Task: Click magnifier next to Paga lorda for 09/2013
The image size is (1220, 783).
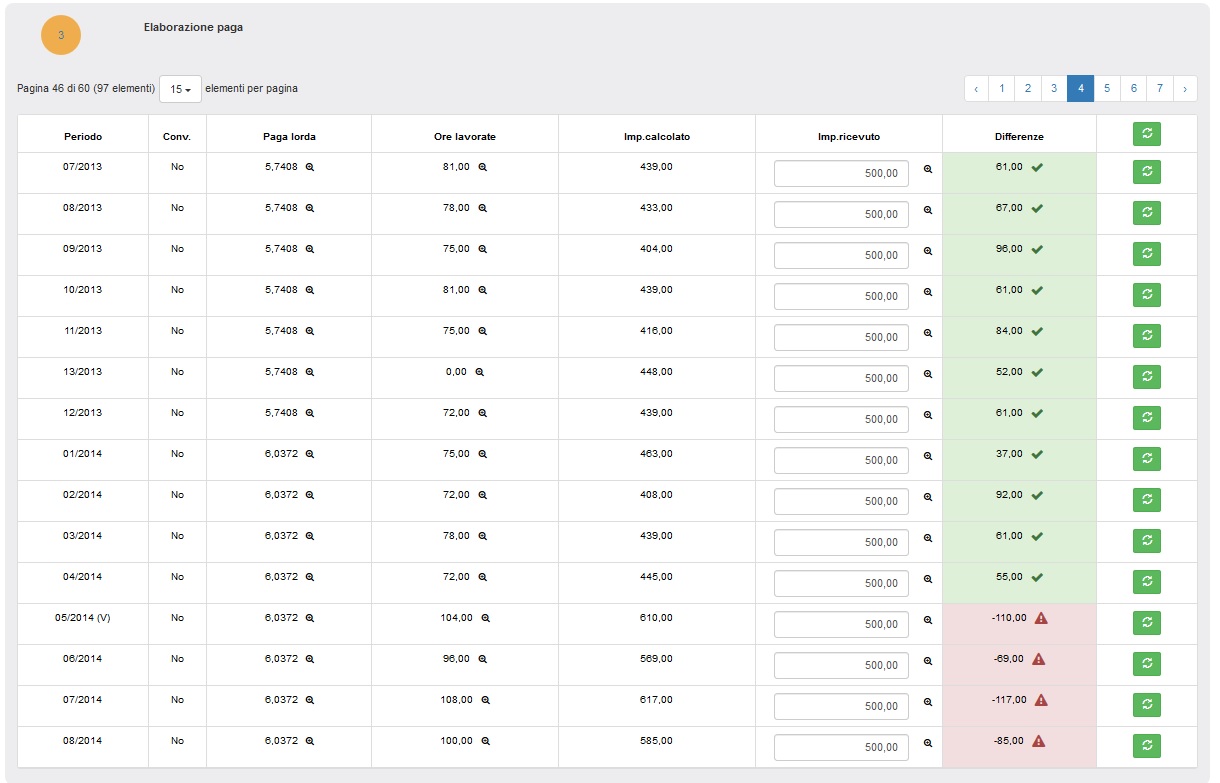Action: [x=310, y=249]
